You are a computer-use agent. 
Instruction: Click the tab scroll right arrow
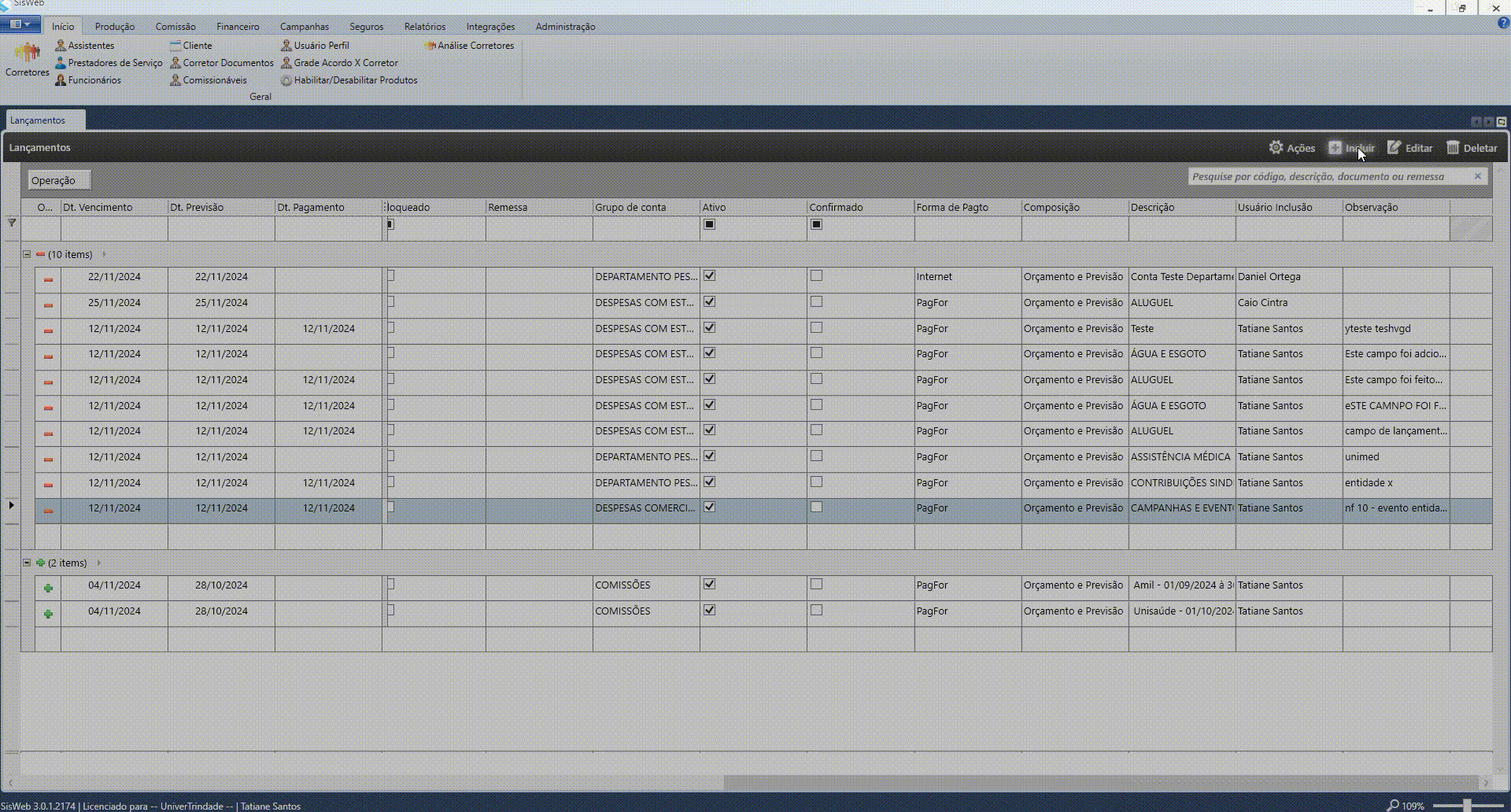click(x=1489, y=122)
